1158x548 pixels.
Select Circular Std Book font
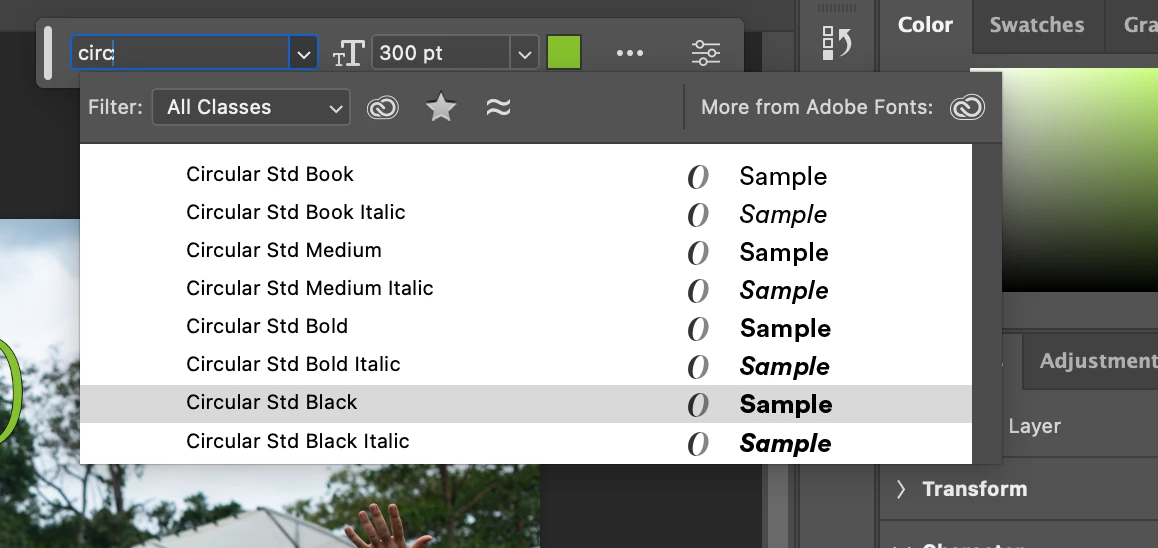click(526, 175)
